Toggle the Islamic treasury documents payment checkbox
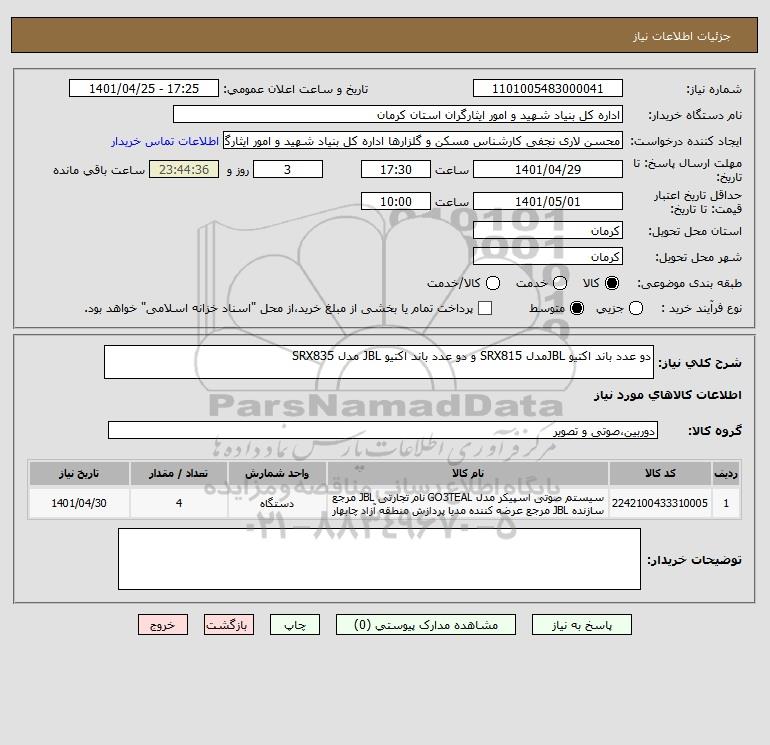This screenshot has width=770, height=745. click(485, 308)
